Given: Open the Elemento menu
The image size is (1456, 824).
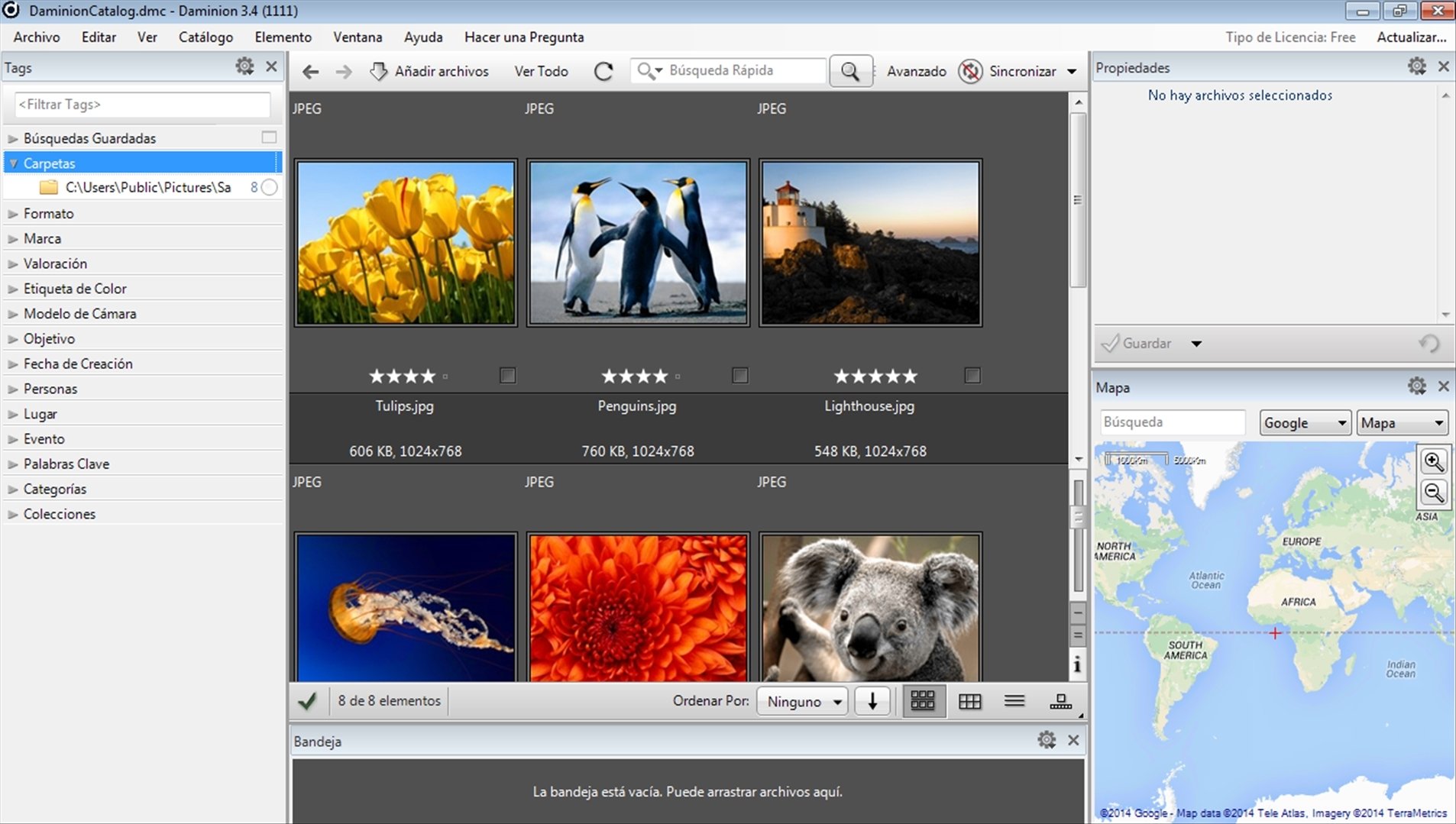Looking at the screenshot, I should (283, 37).
